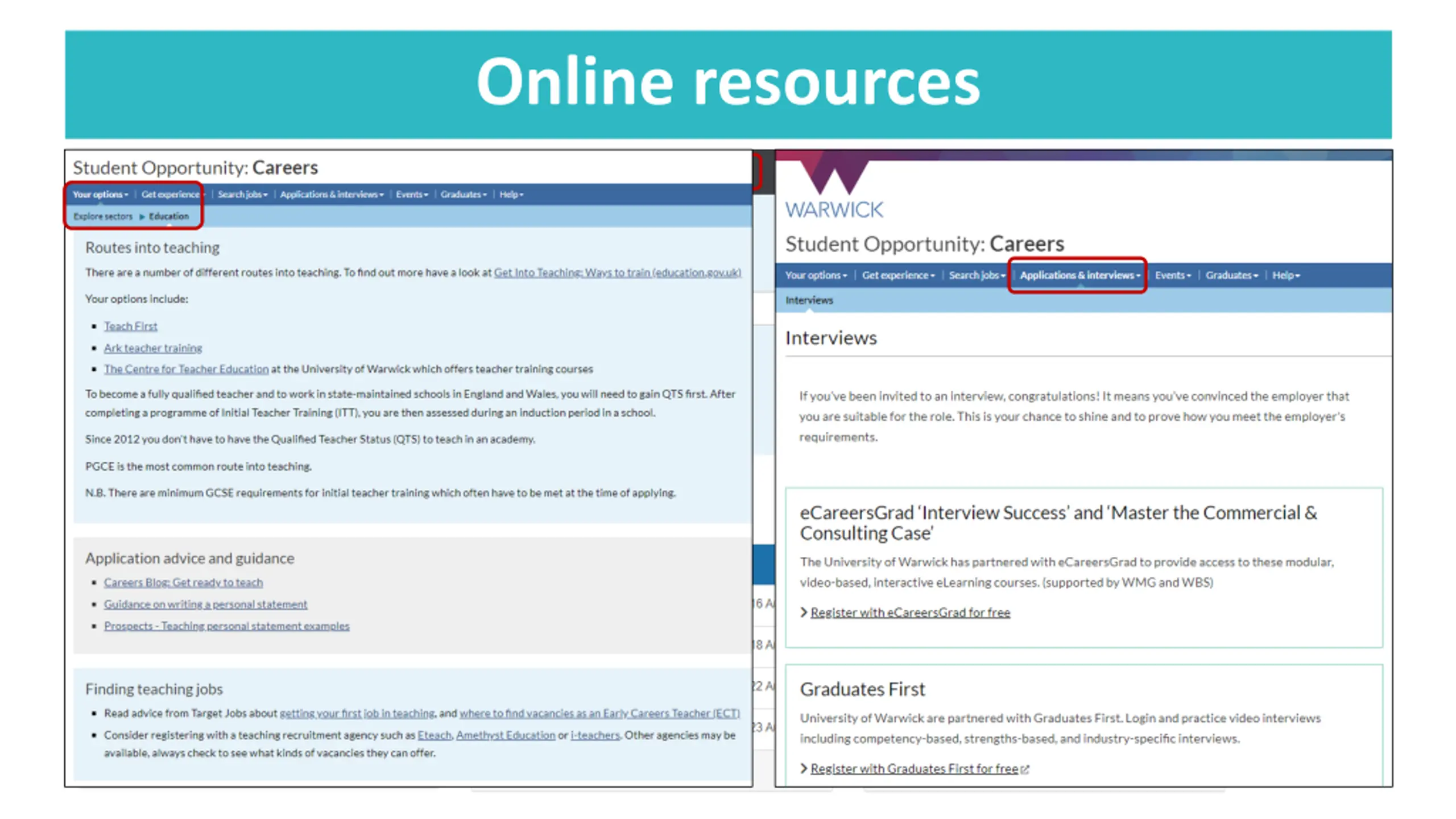
Task: Click the Routes into teaching heading
Action: [152, 248]
